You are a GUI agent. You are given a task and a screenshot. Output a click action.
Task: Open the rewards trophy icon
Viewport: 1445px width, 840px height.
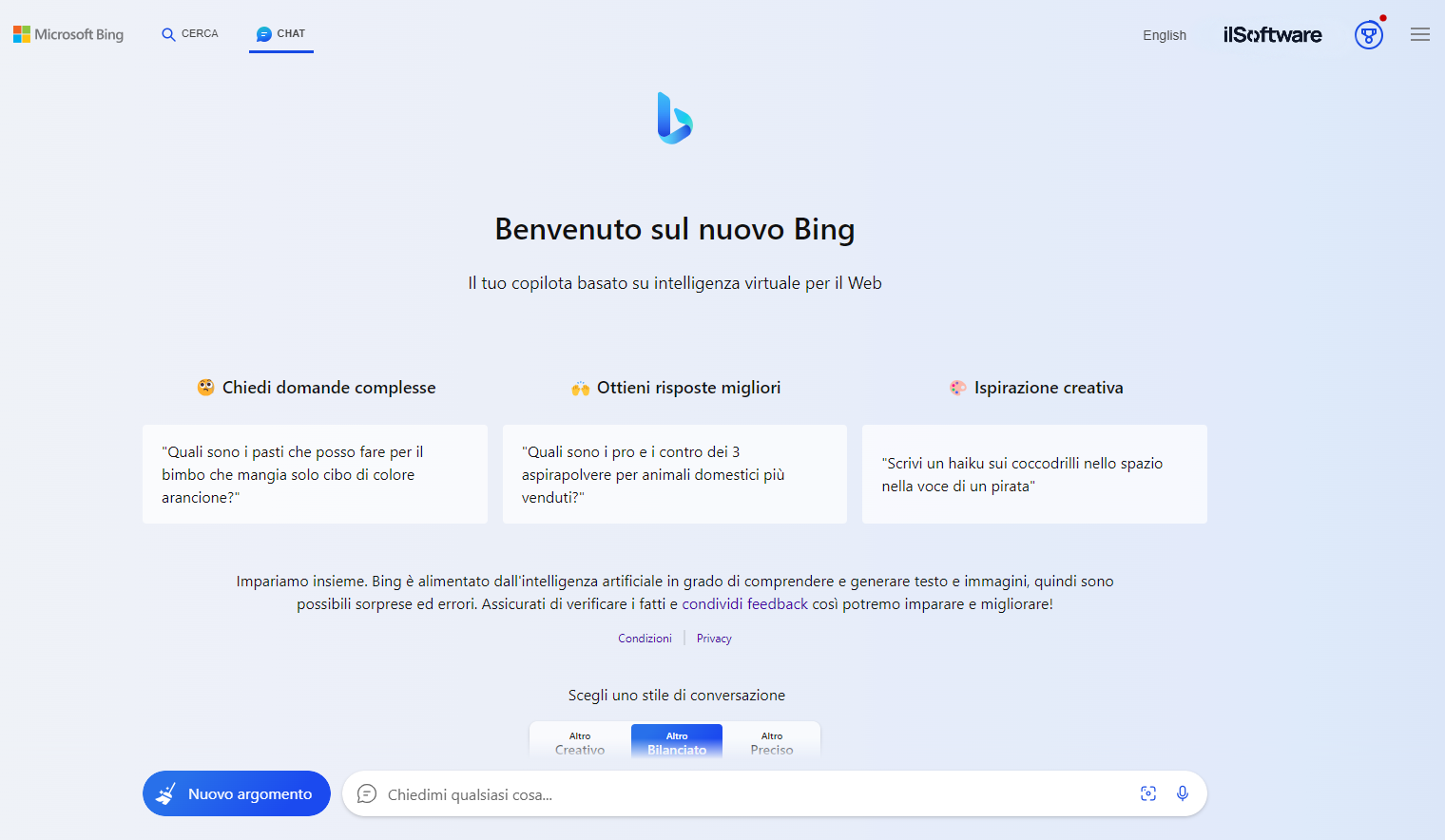click(x=1369, y=35)
